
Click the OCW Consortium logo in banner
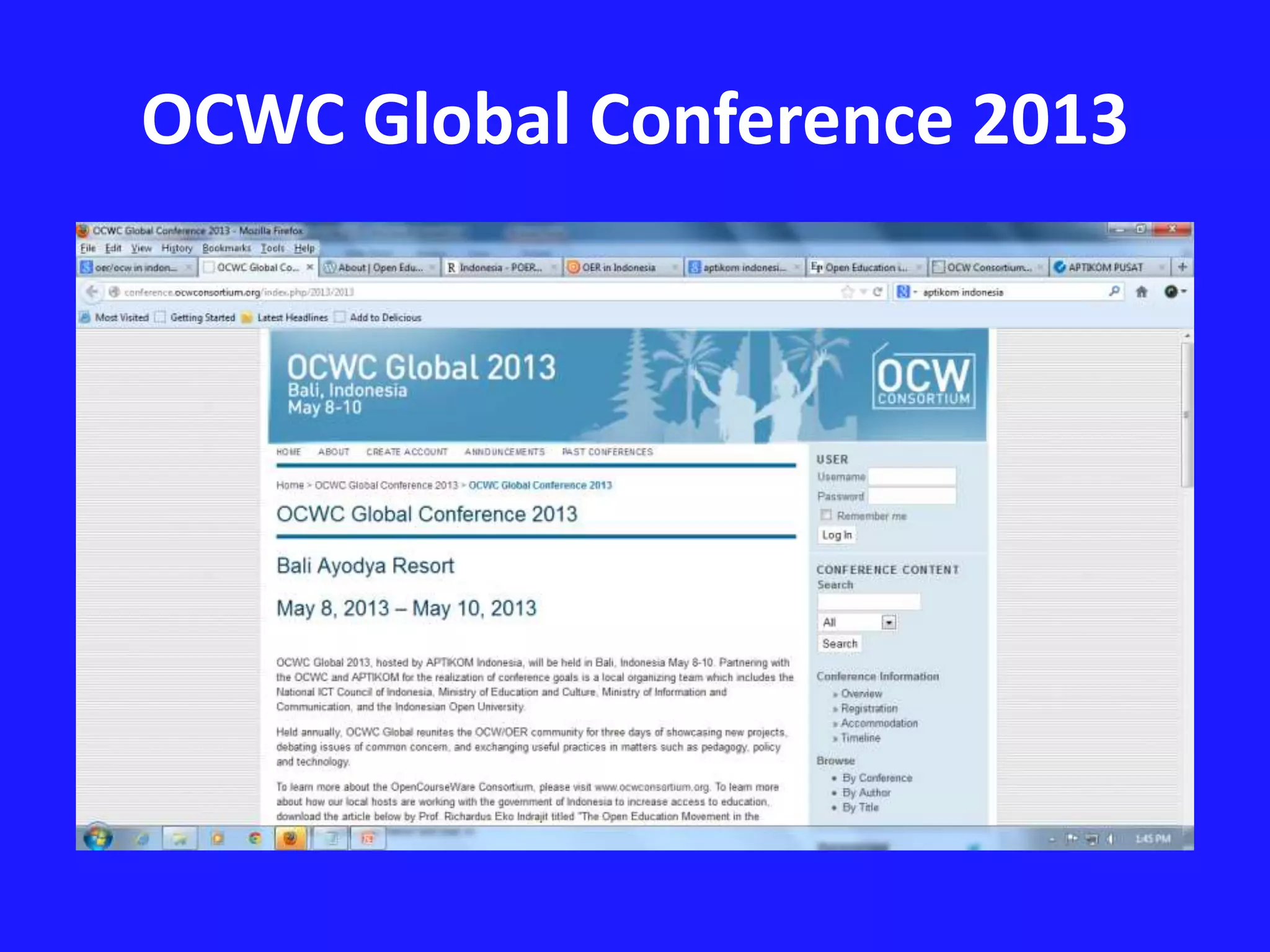pyautogui.click(x=923, y=377)
